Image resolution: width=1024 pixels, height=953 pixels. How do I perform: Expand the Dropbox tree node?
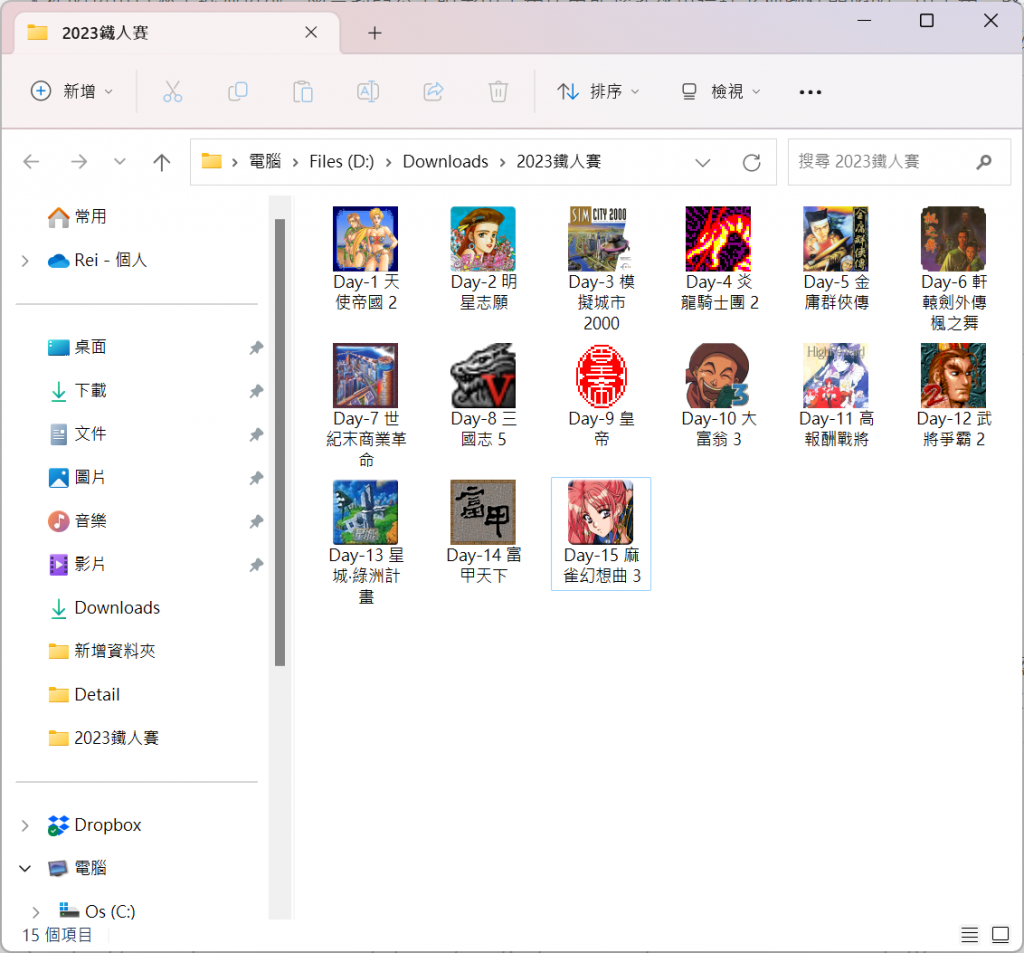point(25,826)
